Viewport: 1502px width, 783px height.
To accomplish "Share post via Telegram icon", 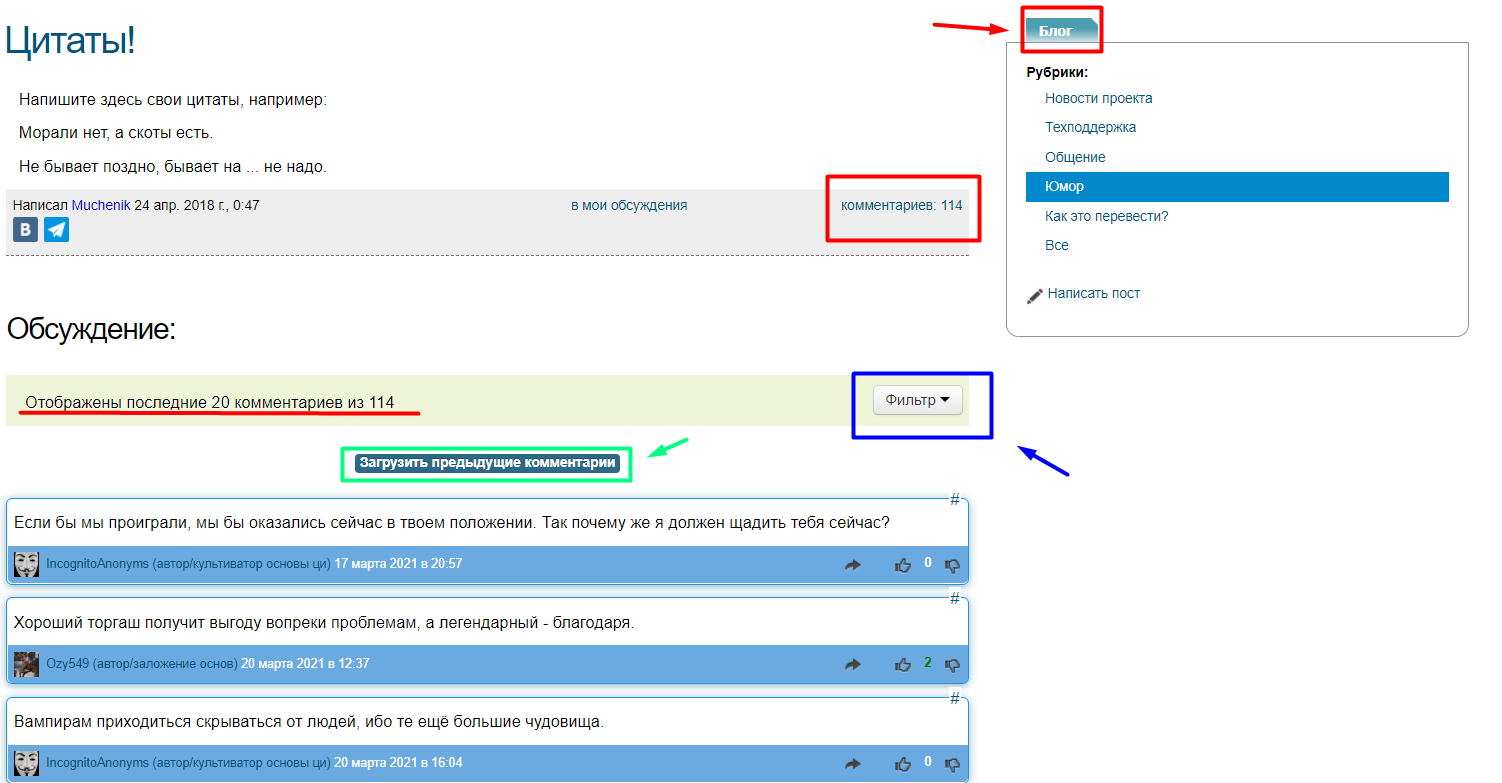I will click(57, 230).
